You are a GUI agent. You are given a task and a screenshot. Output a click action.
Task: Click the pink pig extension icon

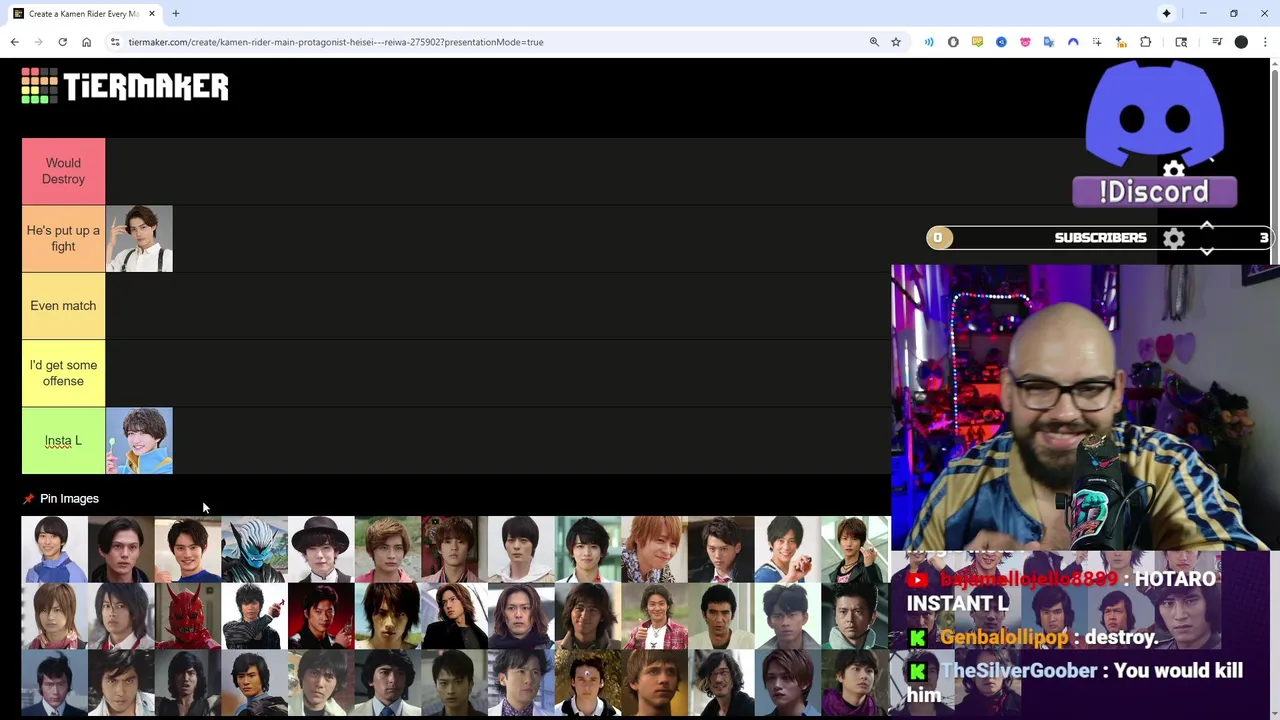point(1025,42)
